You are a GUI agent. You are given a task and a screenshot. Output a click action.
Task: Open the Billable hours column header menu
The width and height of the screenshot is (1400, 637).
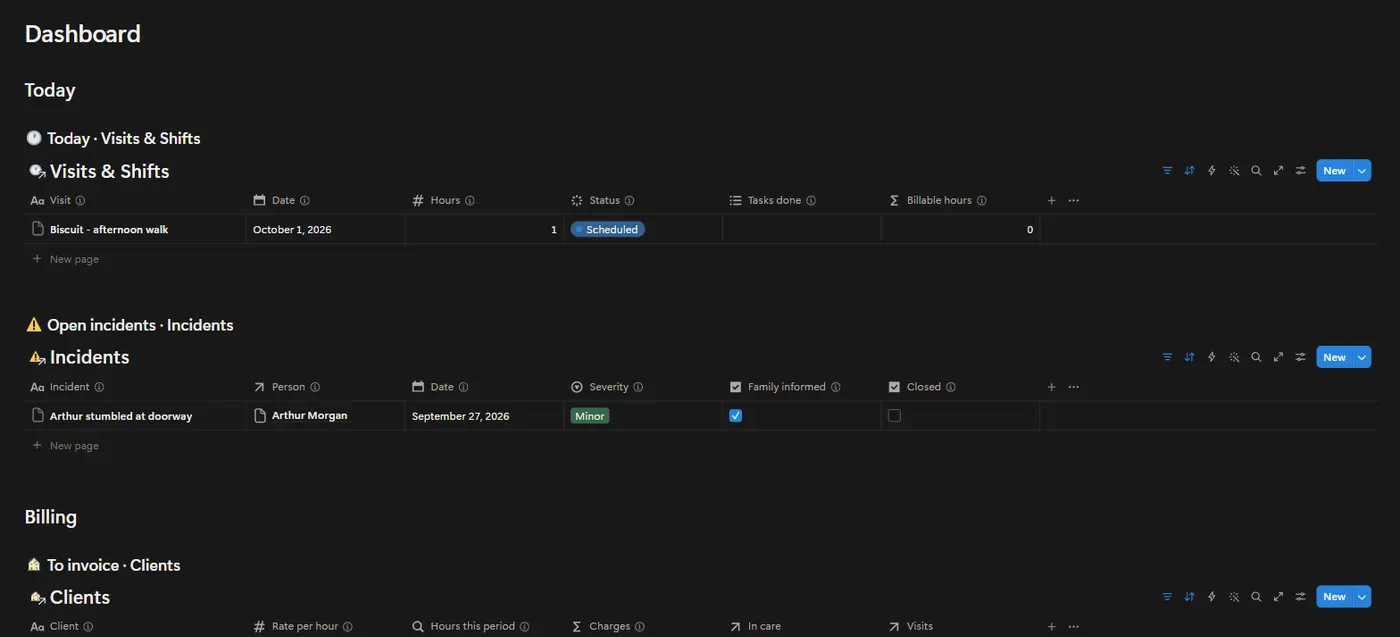(938, 200)
